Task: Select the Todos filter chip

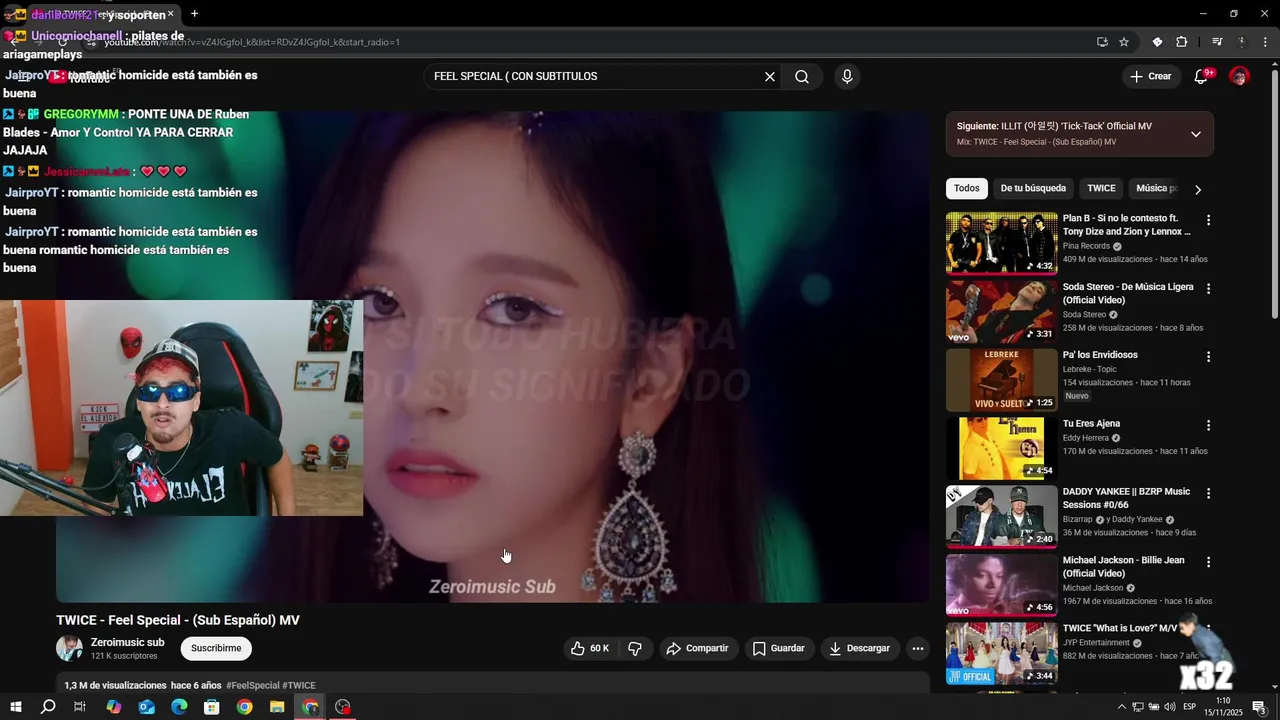Action: tap(967, 188)
